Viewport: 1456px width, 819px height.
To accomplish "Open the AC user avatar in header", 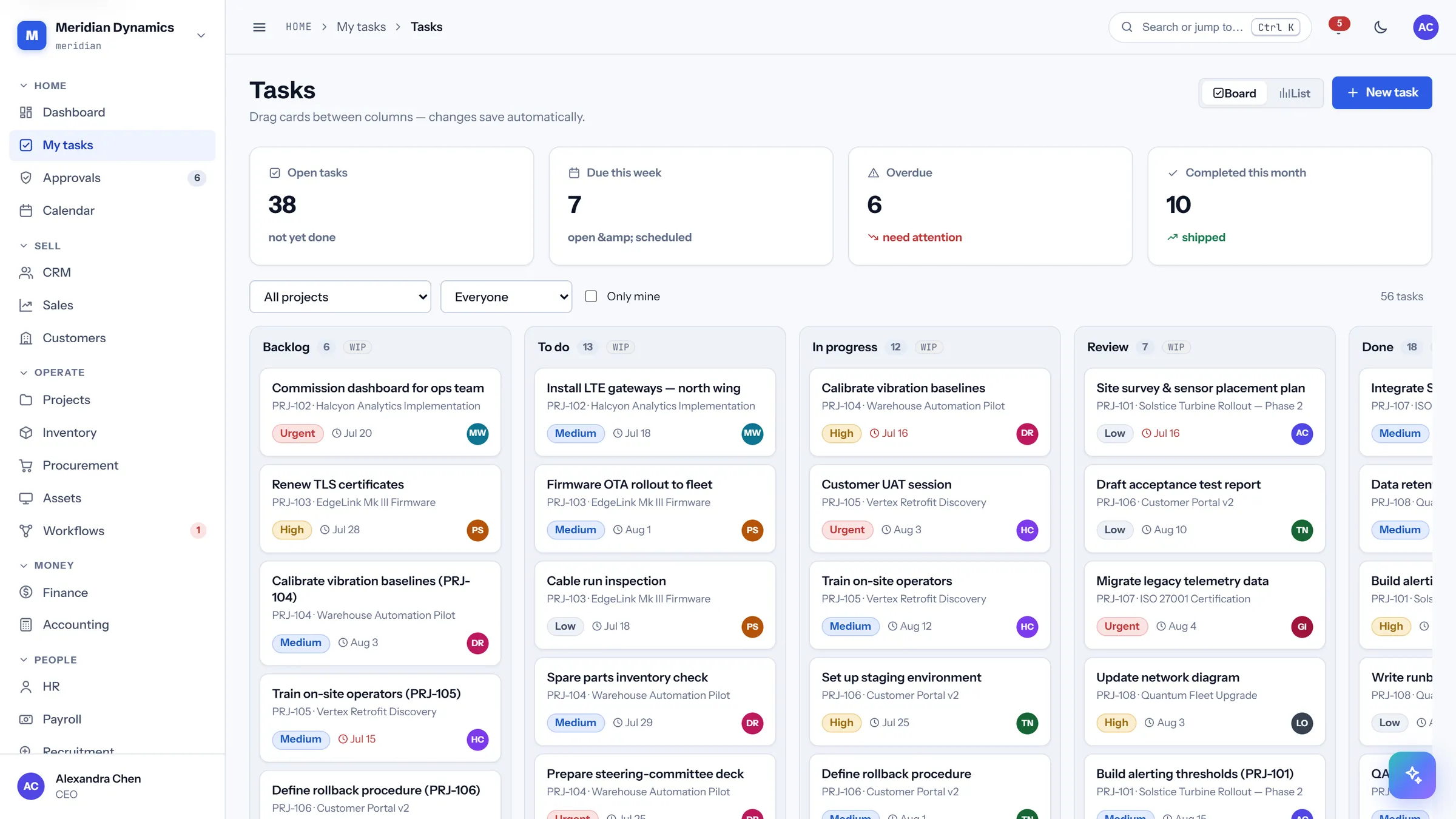I will 1426,27.
